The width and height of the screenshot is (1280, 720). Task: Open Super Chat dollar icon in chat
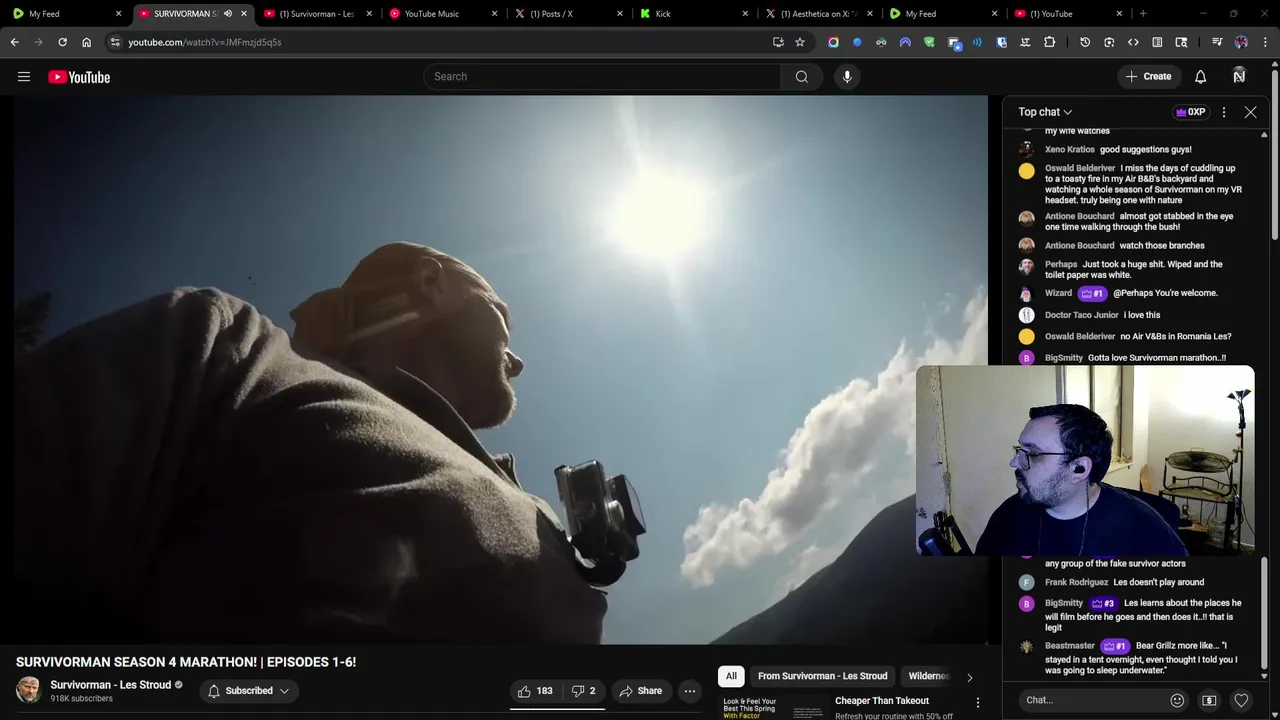1209,700
